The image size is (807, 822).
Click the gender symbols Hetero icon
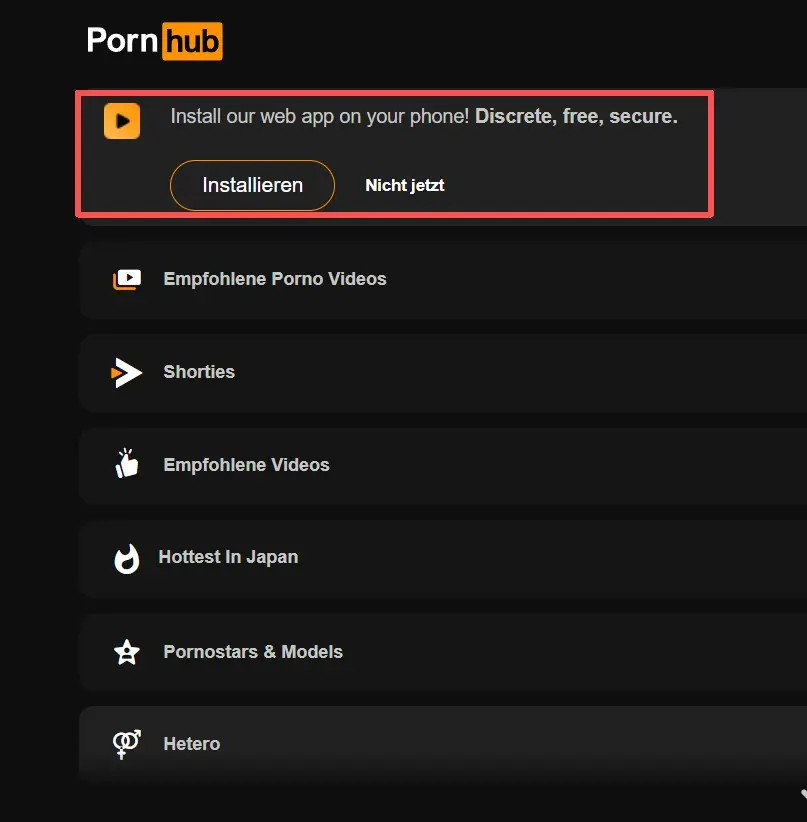point(127,744)
